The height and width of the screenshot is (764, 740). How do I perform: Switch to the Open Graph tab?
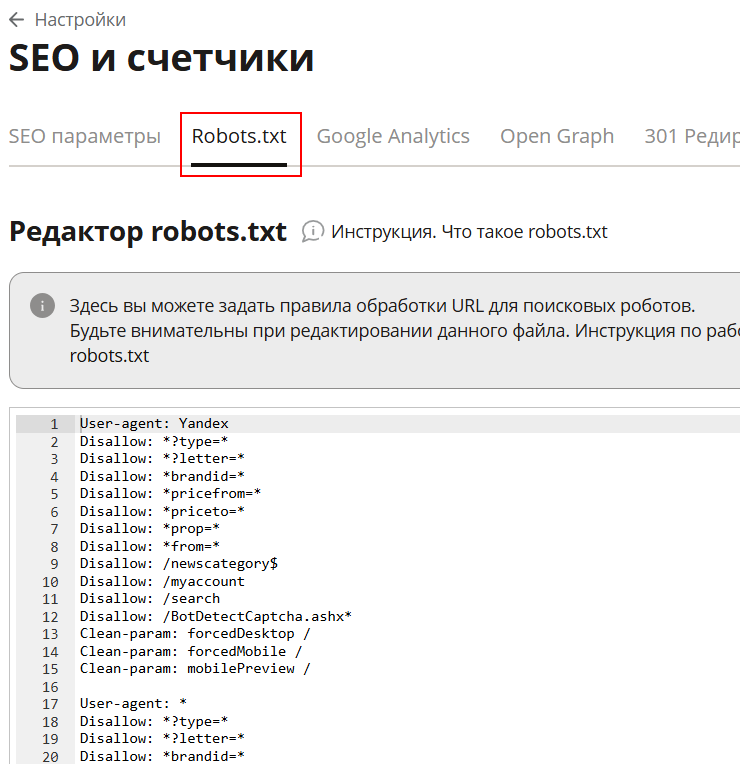557,136
